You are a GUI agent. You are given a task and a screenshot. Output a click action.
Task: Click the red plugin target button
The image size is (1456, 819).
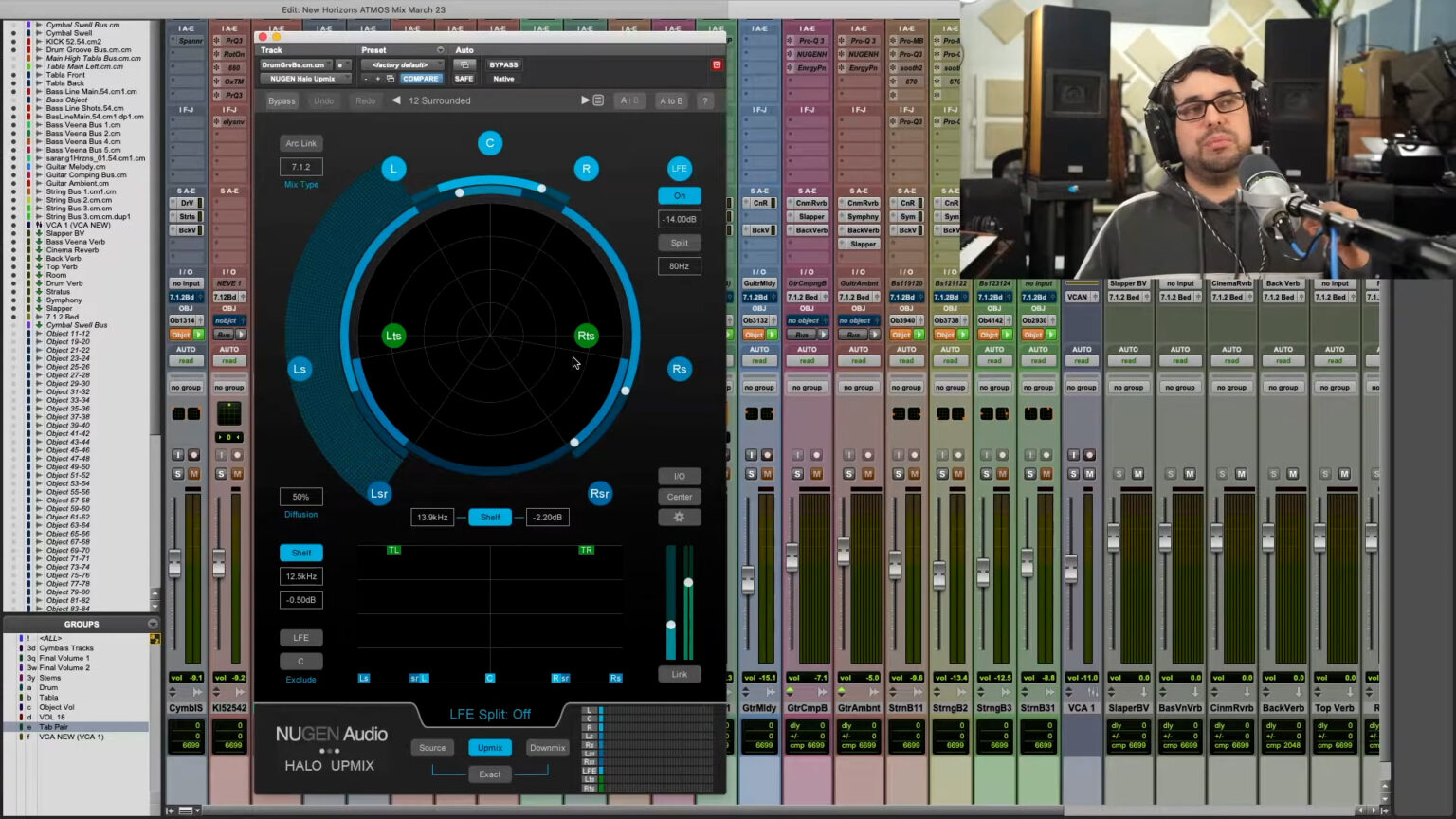coord(717,65)
